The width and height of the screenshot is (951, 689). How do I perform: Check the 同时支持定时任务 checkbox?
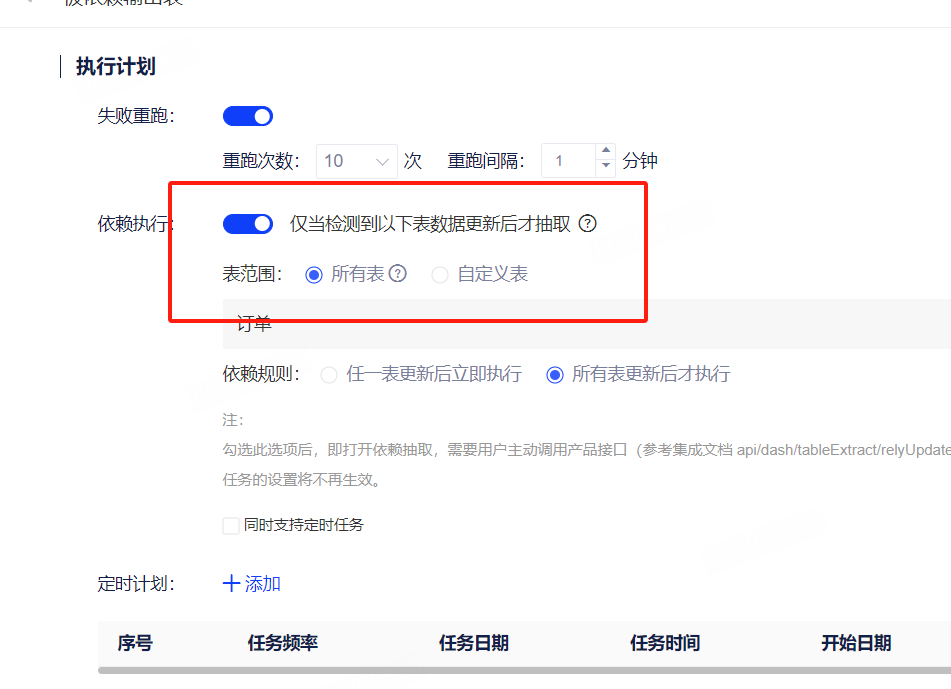pos(231,525)
